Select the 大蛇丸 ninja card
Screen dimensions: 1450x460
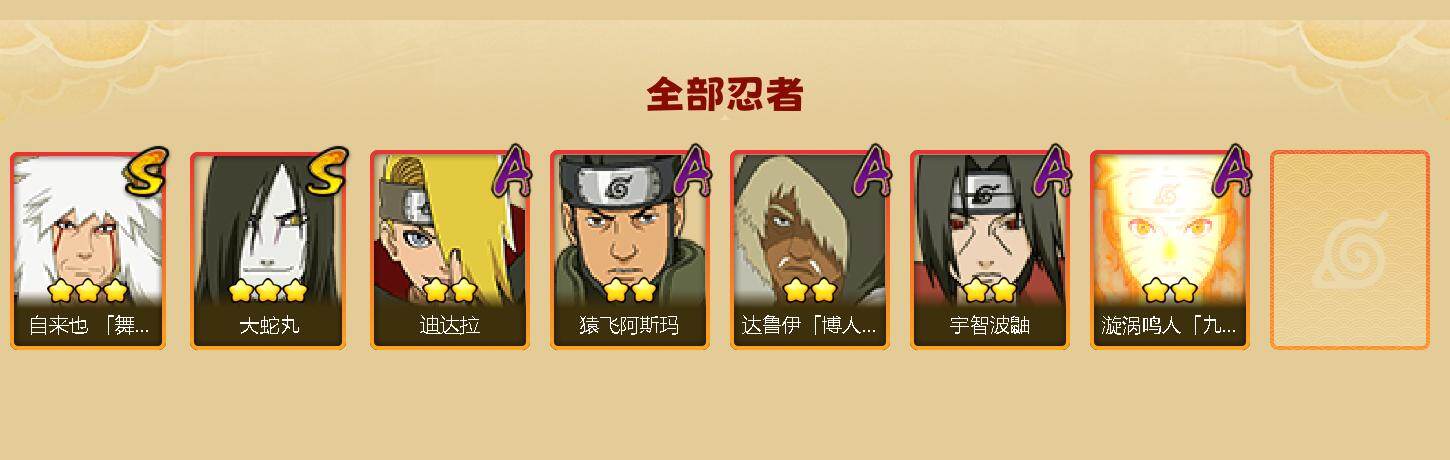(268, 250)
